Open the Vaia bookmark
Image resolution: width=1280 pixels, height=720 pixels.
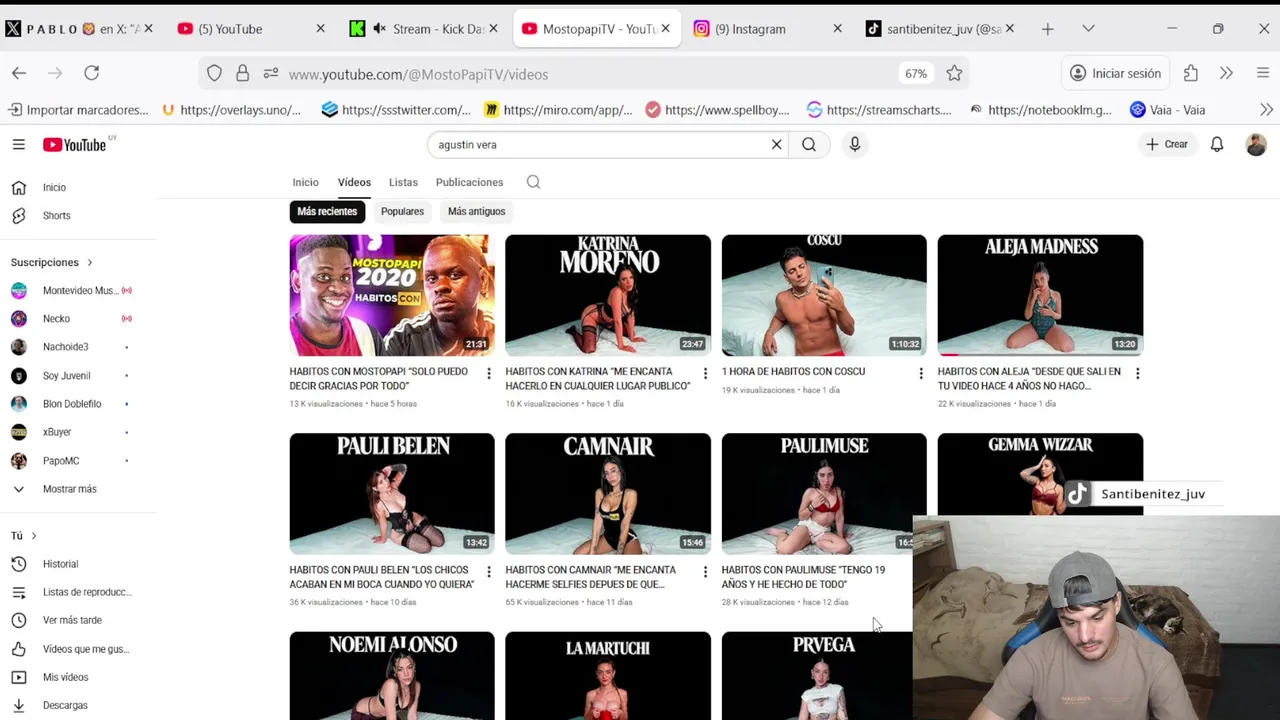[1168, 110]
